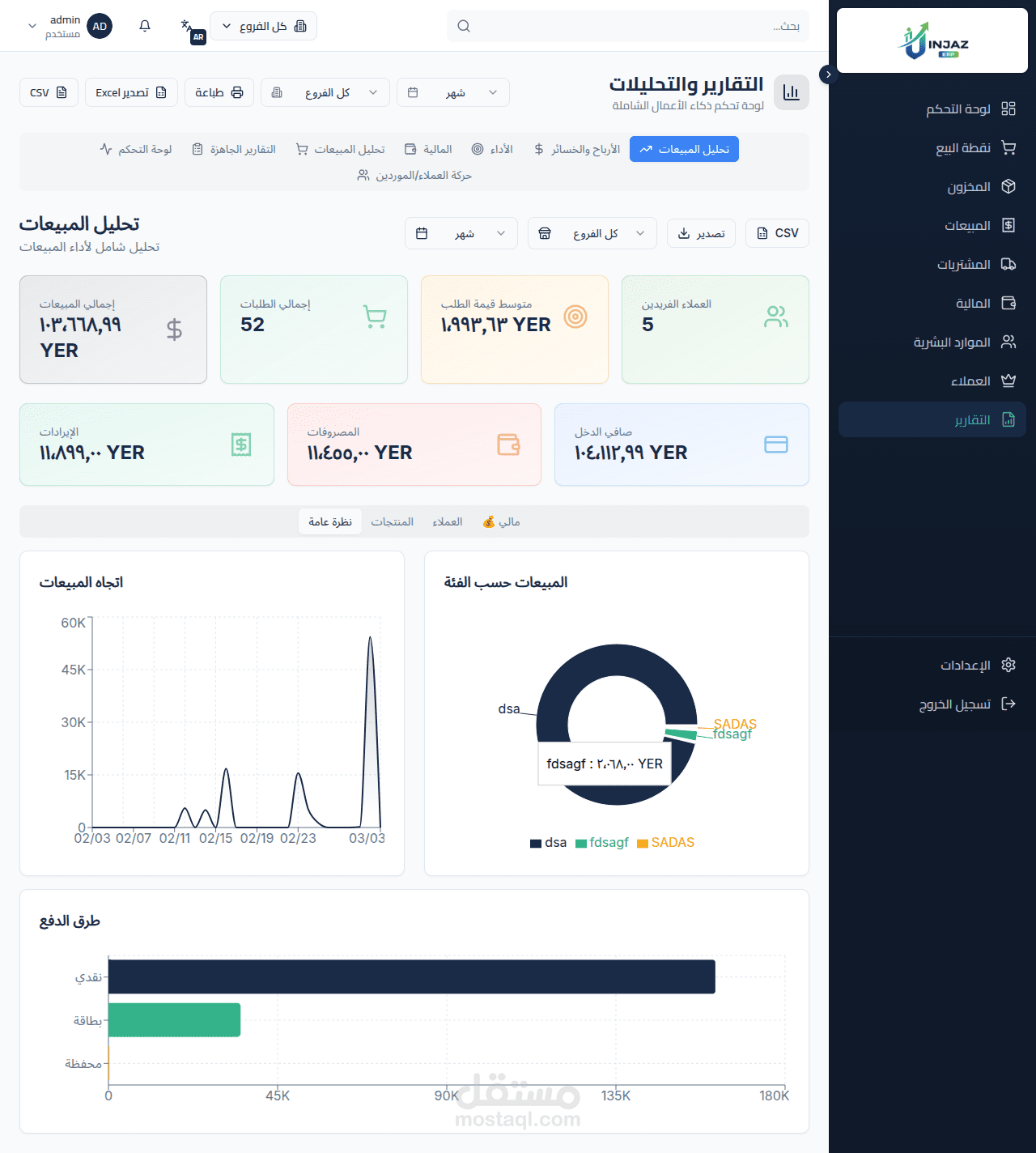Click the طباعة print button

[x=219, y=92]
